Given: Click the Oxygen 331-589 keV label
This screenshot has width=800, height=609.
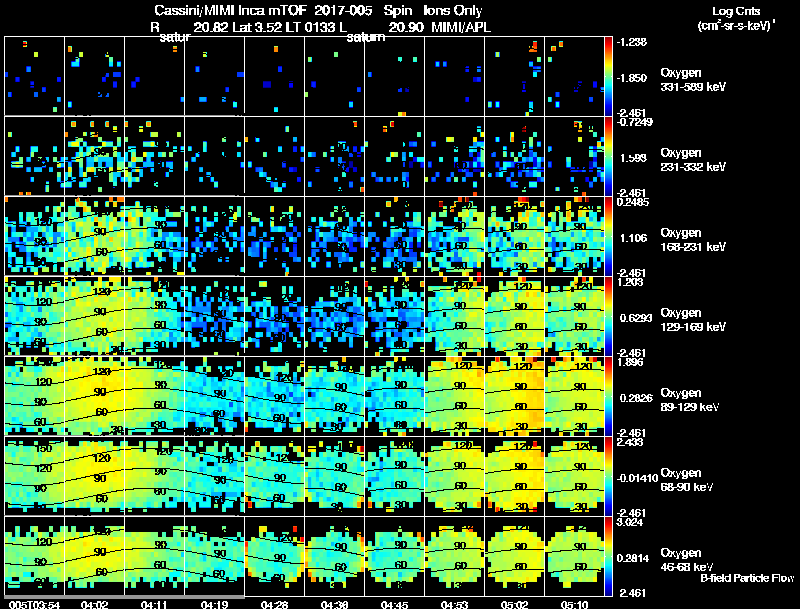Looking at the screenshot, I should point(693,80).
